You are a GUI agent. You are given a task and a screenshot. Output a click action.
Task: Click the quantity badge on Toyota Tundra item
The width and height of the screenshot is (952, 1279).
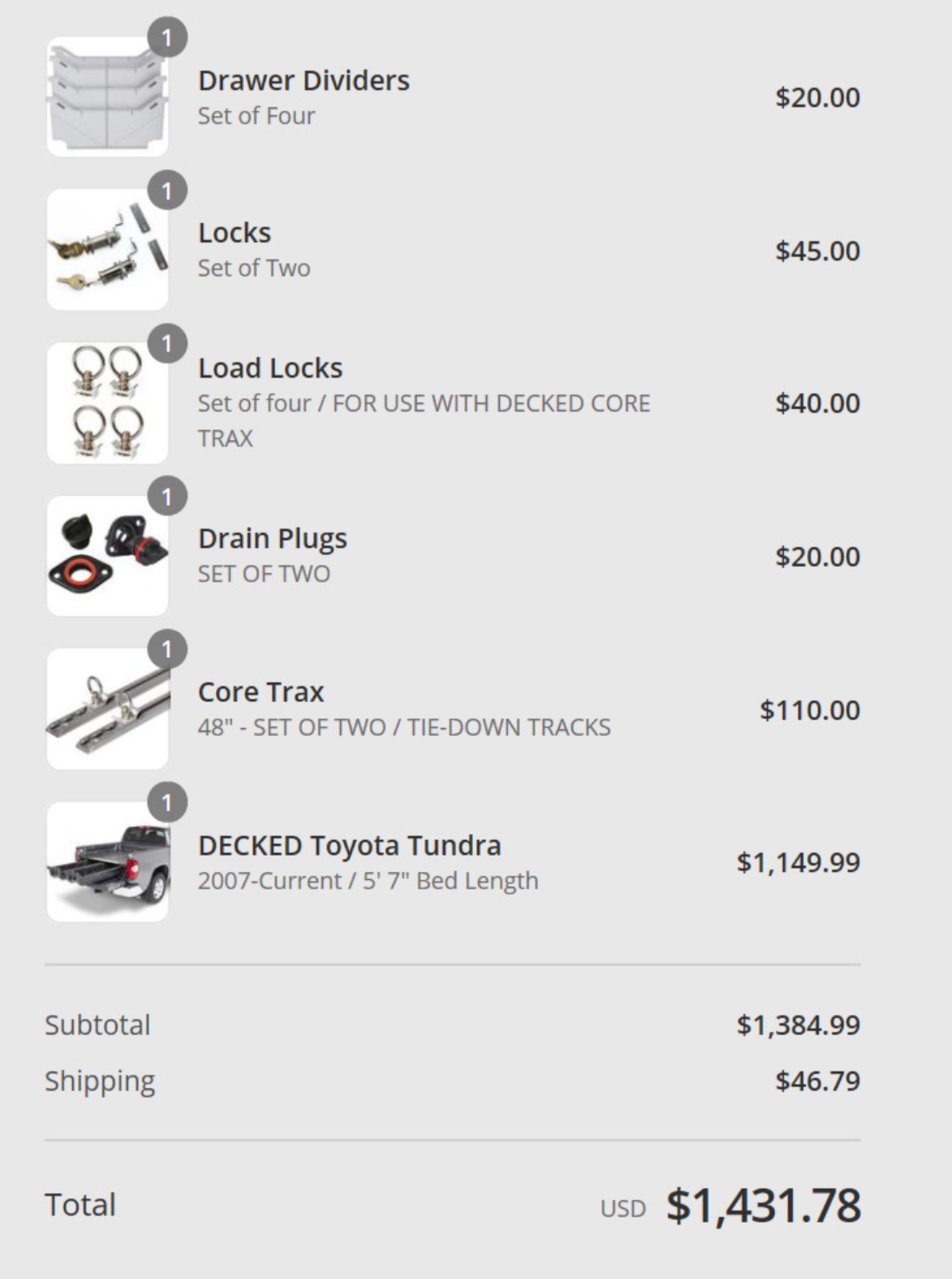(167, 803)
